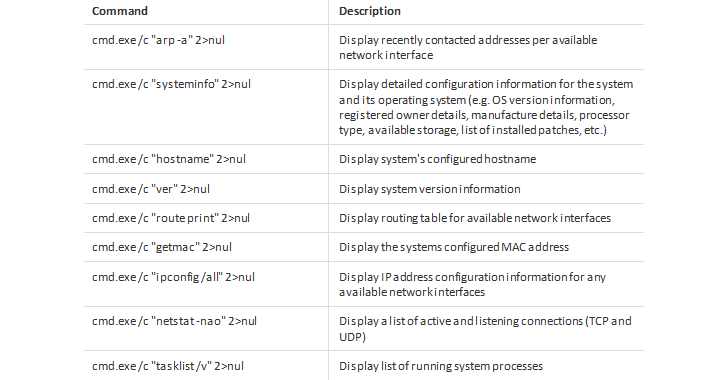Click the routing table description
The width and height of the screenshot is (728, 380).
point(475,218)
